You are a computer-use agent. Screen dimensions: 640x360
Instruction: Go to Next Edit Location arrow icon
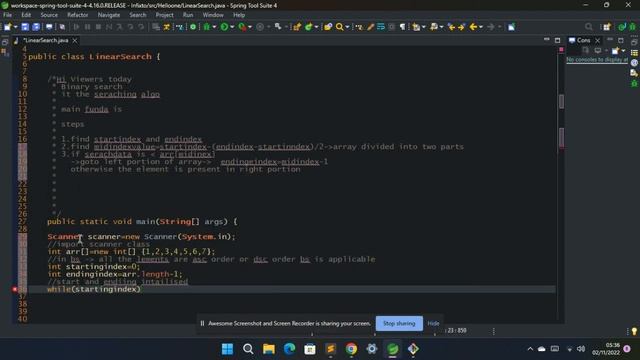coord(461,27)
